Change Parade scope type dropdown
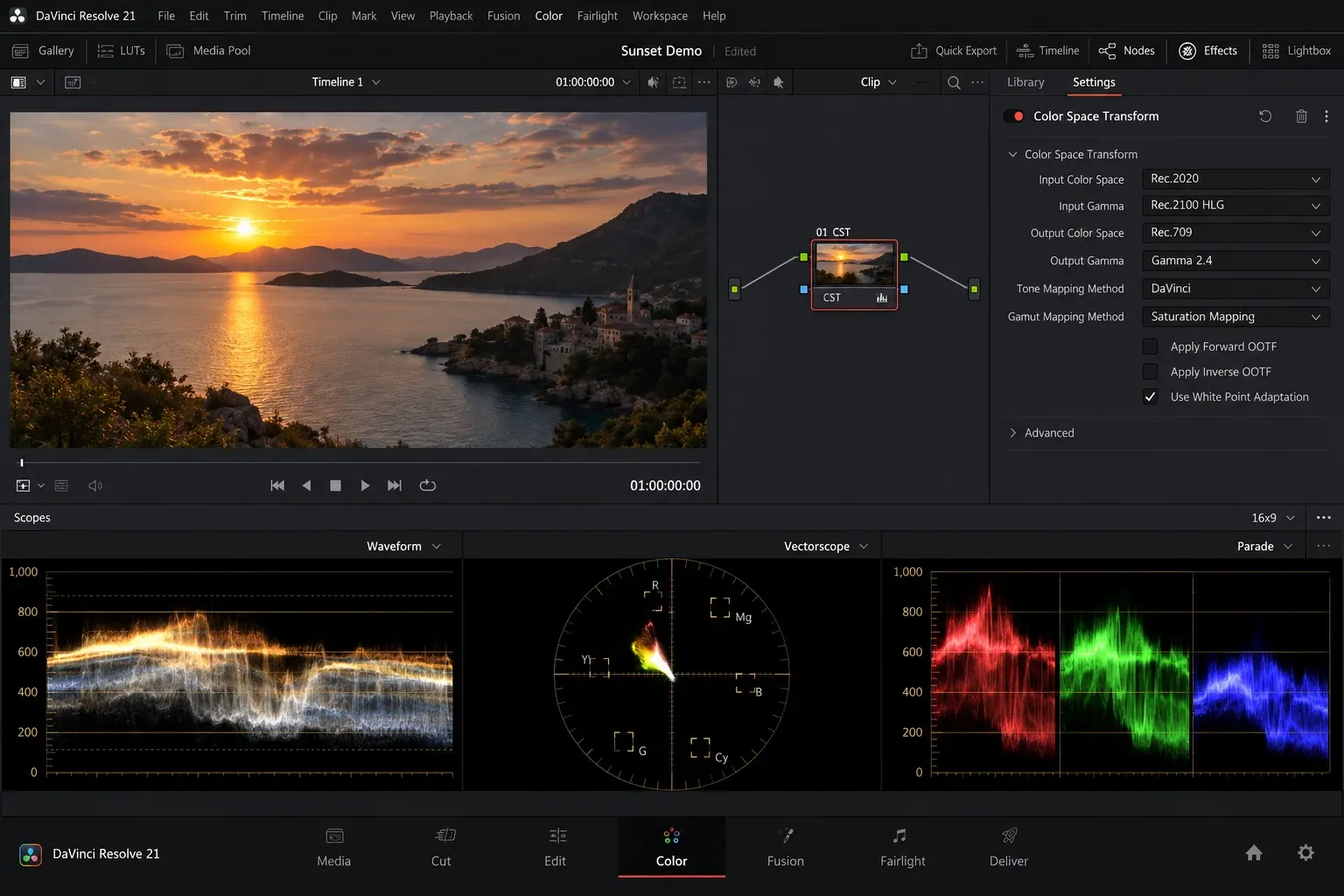The height and width of the screenshot is (896, 1344). click(1264, 546)
